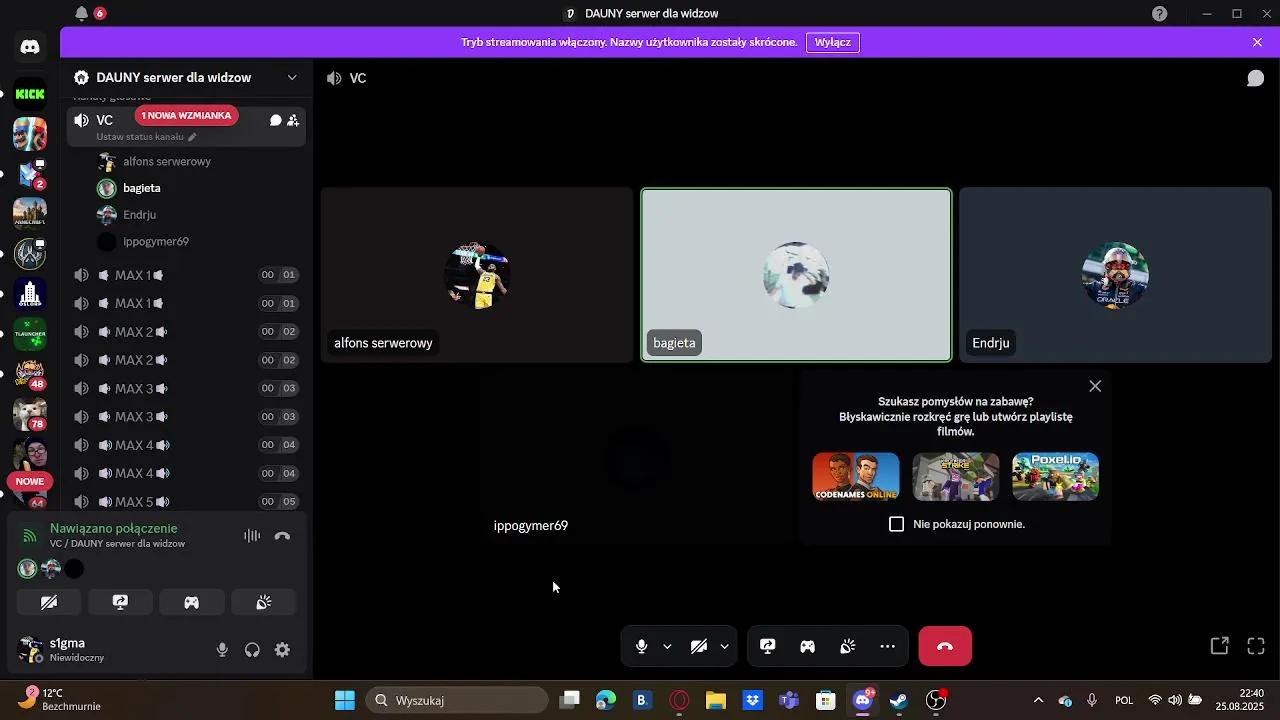Close the activity suggestions popup
This screenshot has width=1280, height=720.
pyautogui.click(x=1095, y=386)
